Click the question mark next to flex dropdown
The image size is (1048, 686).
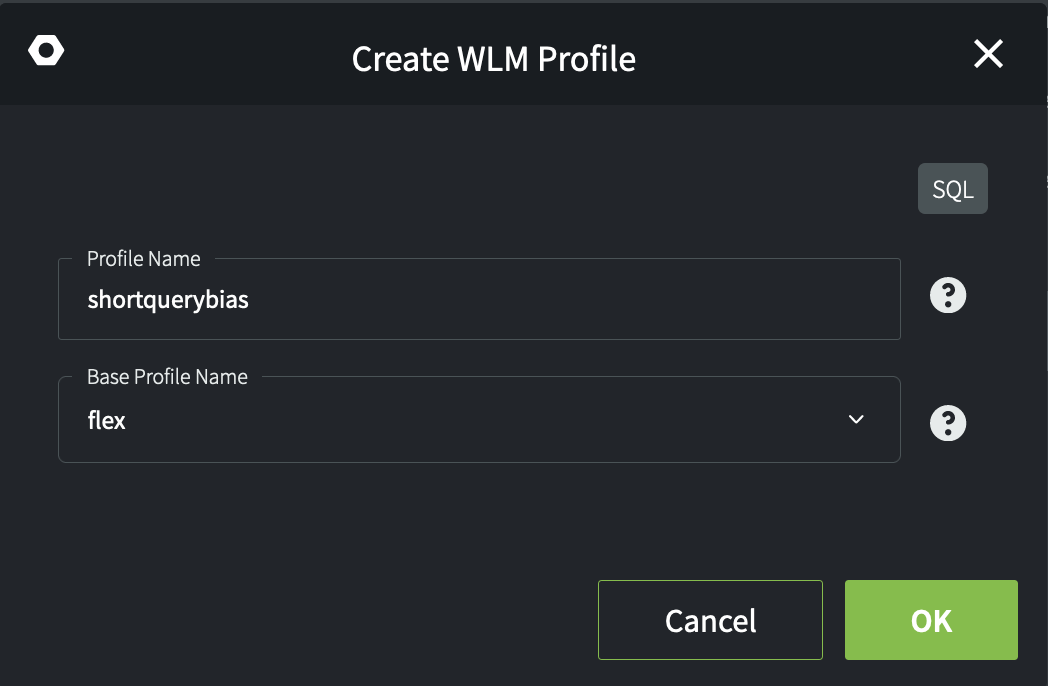click(x=947, y=422)
